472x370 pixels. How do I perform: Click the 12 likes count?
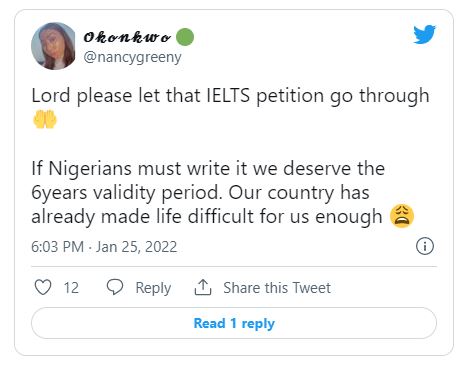(x=71, y=288)
